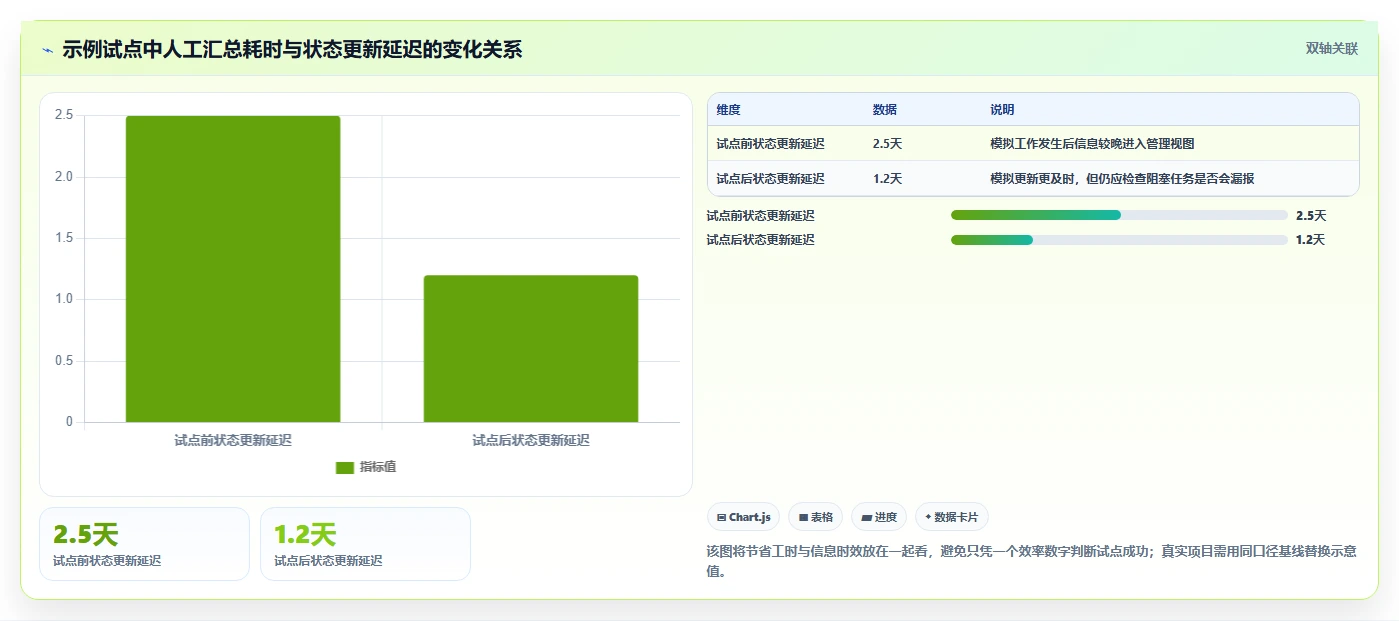Viewport: 1399px width, 621px height.
Task: Click the 试点后状态更新延迟 progress bar
Action: [1119, 240]
